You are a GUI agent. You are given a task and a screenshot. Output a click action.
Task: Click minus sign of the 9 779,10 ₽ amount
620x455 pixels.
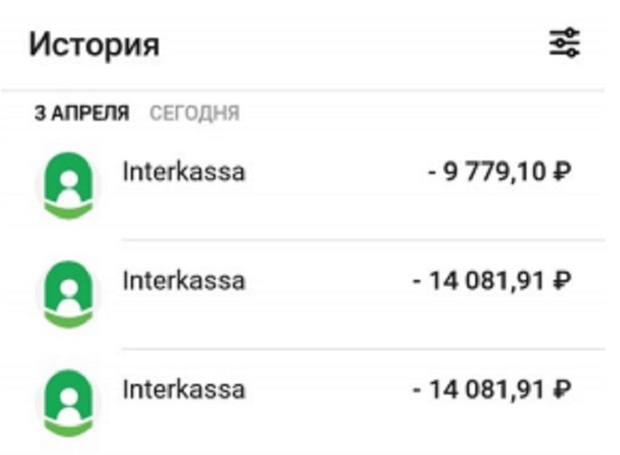pos(432,173)
